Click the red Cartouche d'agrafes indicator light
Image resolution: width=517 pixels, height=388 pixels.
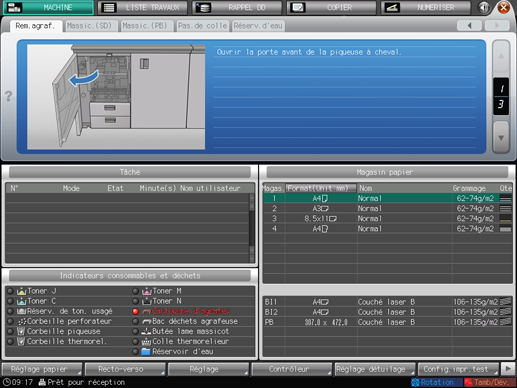click(x=135, y=311)
